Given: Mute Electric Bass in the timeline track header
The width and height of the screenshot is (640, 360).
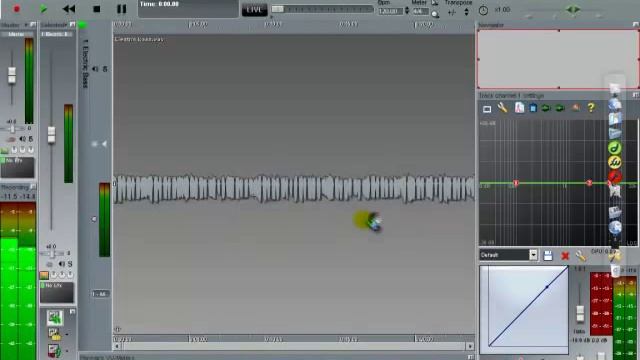Looking at the screenshot, I should (x=95, y=69).
